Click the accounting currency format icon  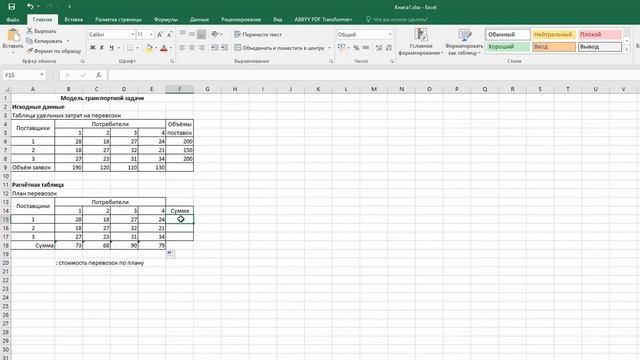(x=341, y=48)
